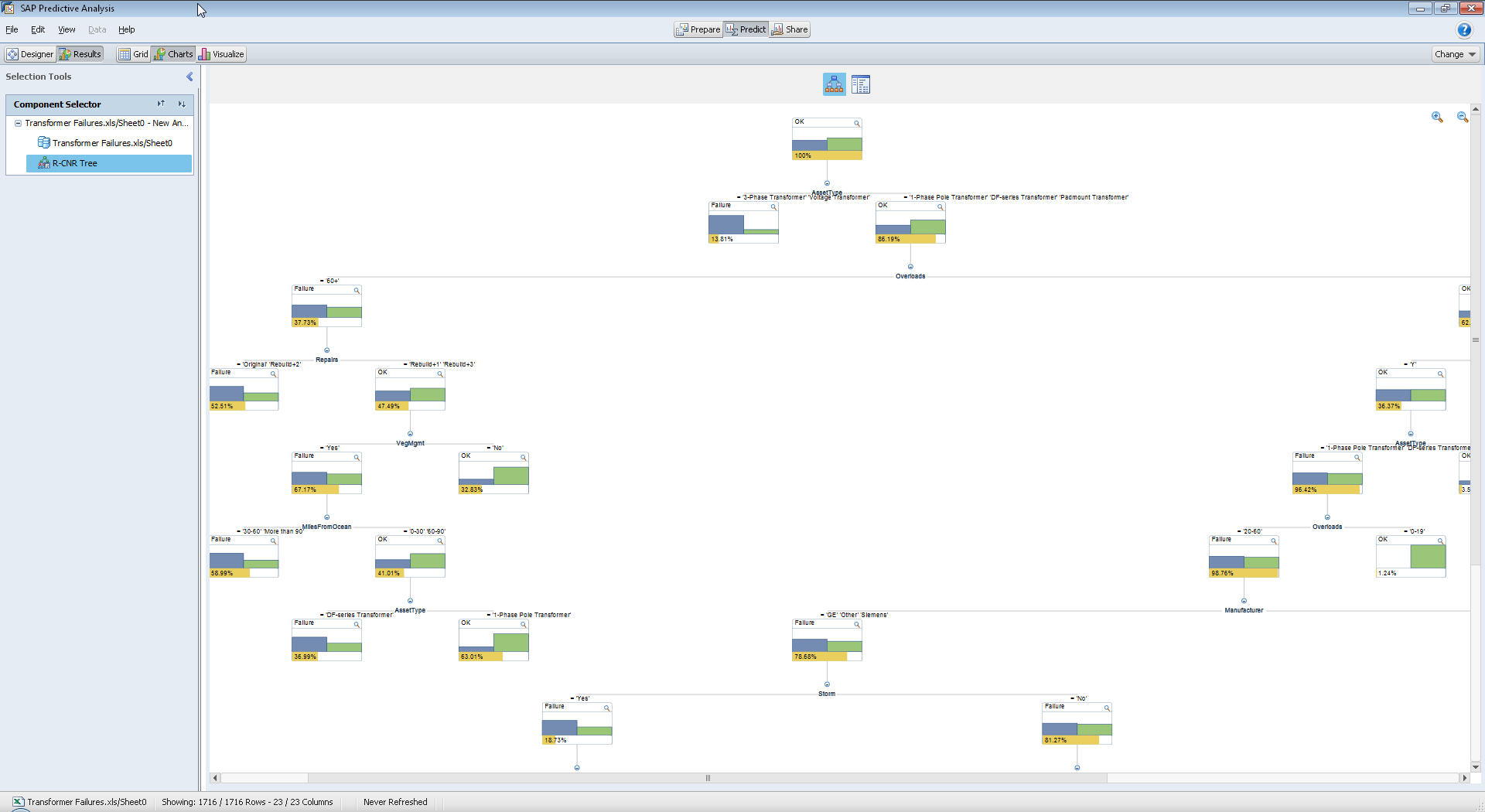Collapse the Repairs split
This screenshot has width=1485, height=812.
point(326,350)
